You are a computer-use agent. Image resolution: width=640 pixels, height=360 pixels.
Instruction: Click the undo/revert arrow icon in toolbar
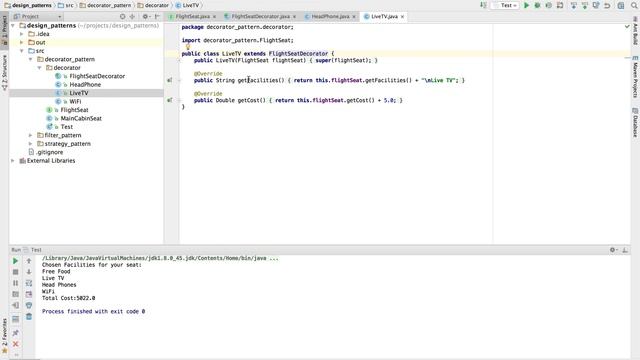607,5
